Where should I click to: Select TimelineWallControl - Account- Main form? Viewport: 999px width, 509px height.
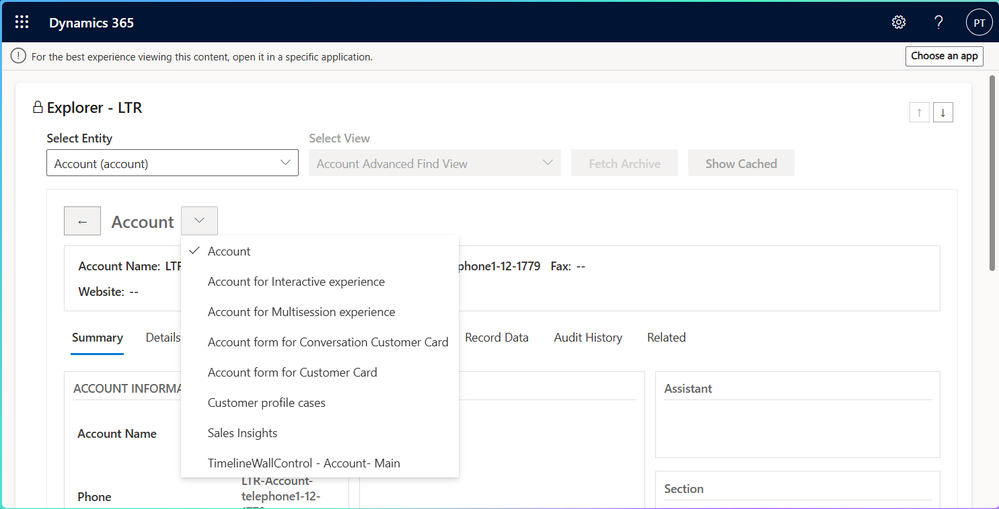(320, 463)
